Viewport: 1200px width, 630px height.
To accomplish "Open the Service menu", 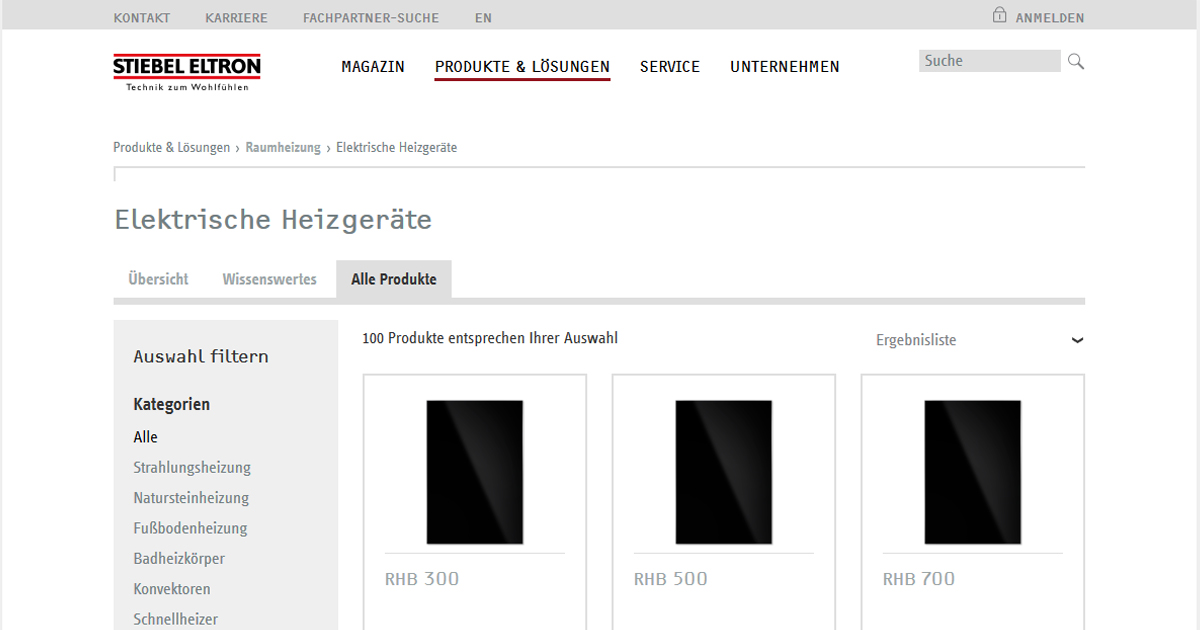I will click(x=670, y=66).
